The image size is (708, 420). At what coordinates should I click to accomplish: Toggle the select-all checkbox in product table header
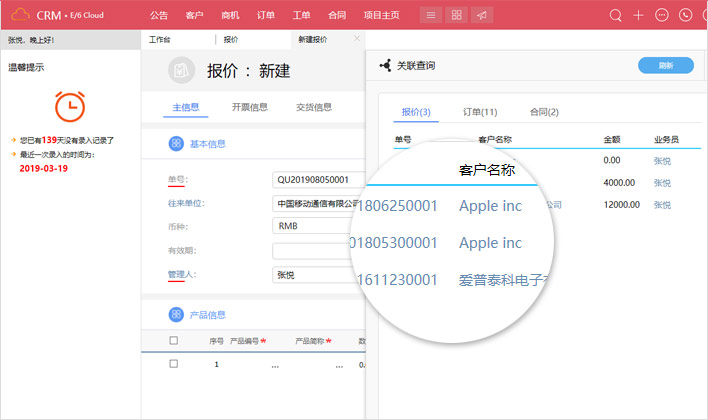tap(174, 341)
